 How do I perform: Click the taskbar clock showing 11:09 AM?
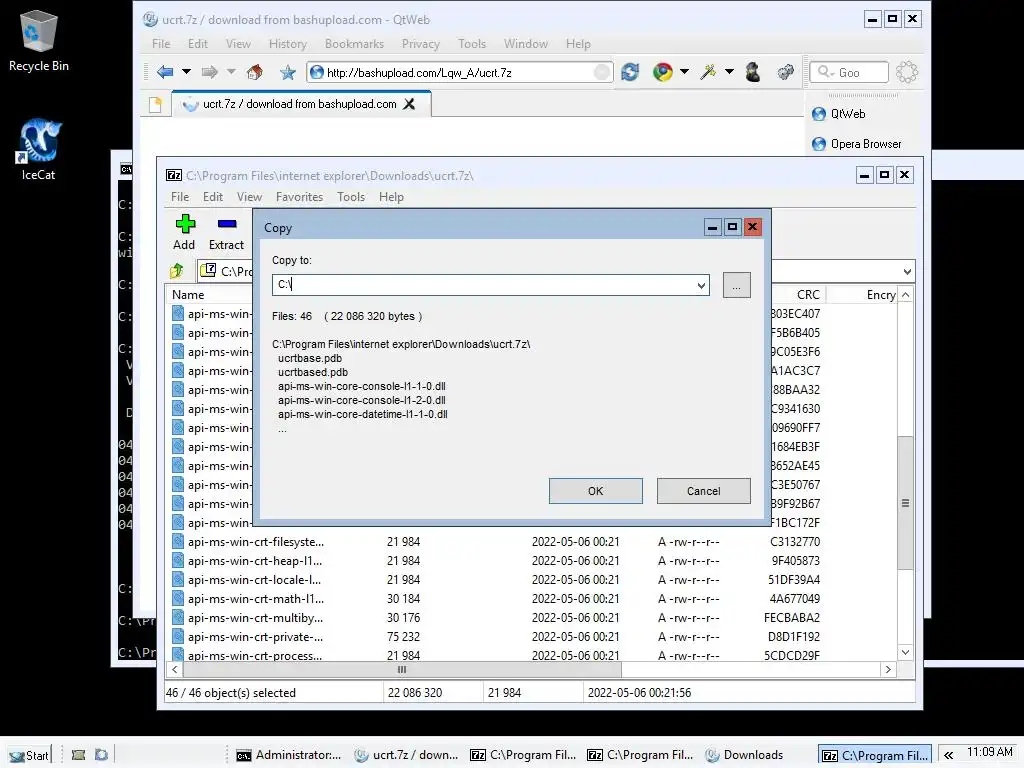click(x=989, y=752)
